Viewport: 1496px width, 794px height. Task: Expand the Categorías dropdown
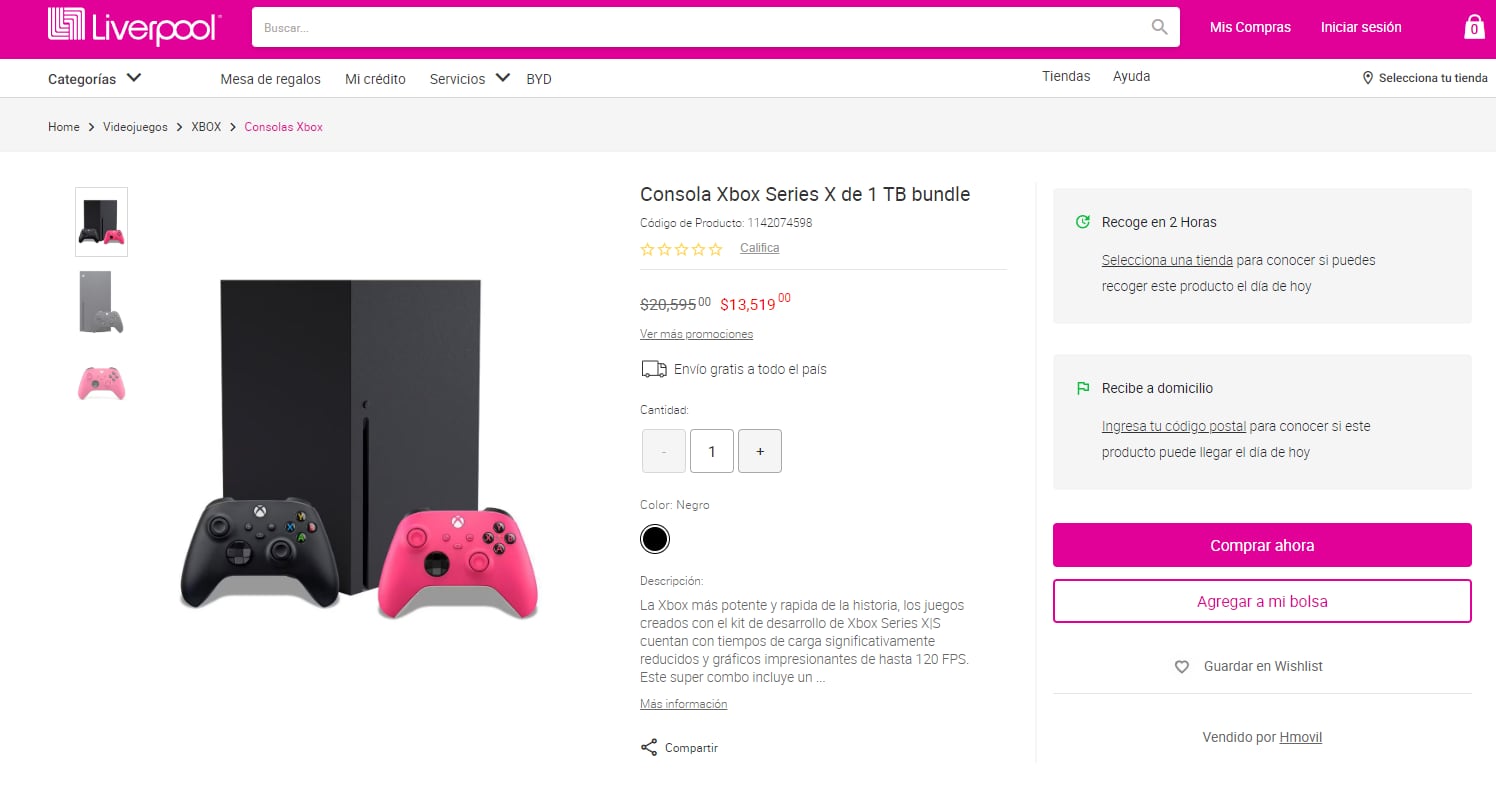pos(95,79)
